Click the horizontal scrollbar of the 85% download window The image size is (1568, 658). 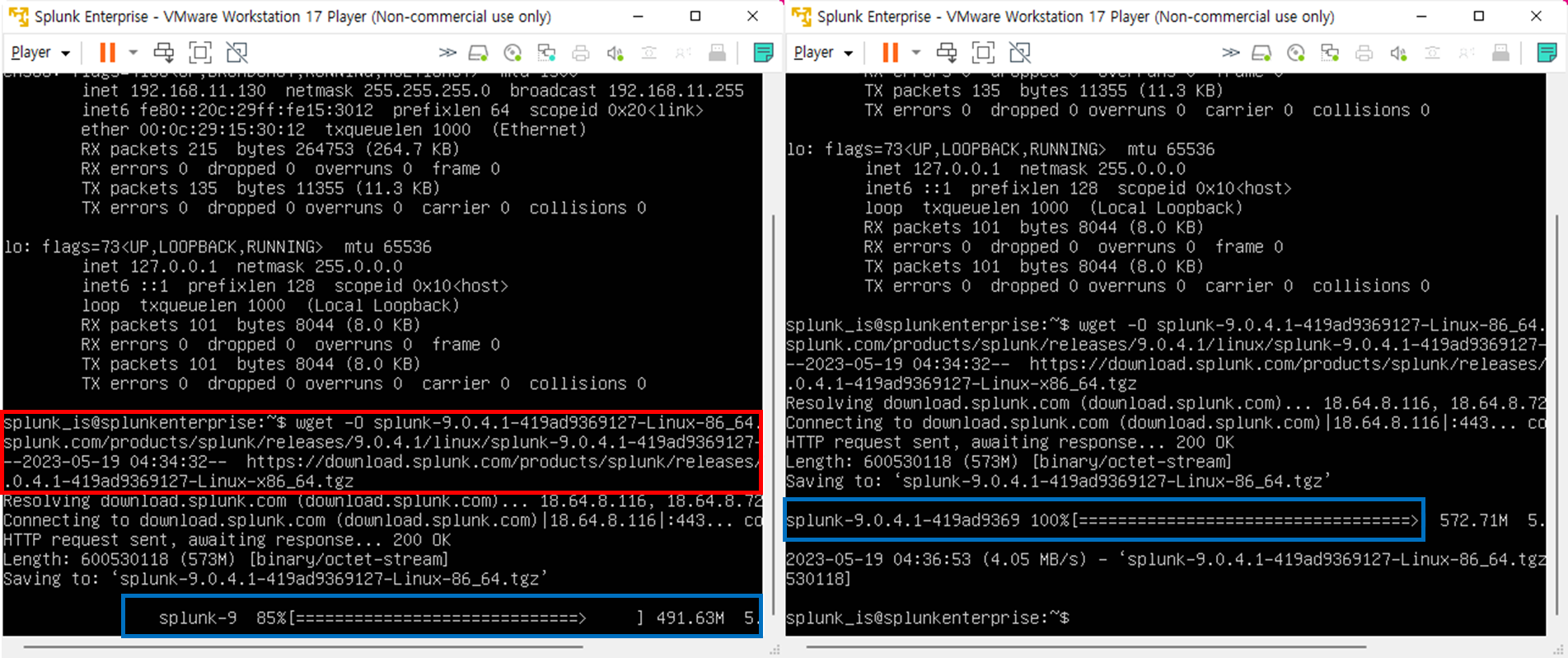[303, 646]
